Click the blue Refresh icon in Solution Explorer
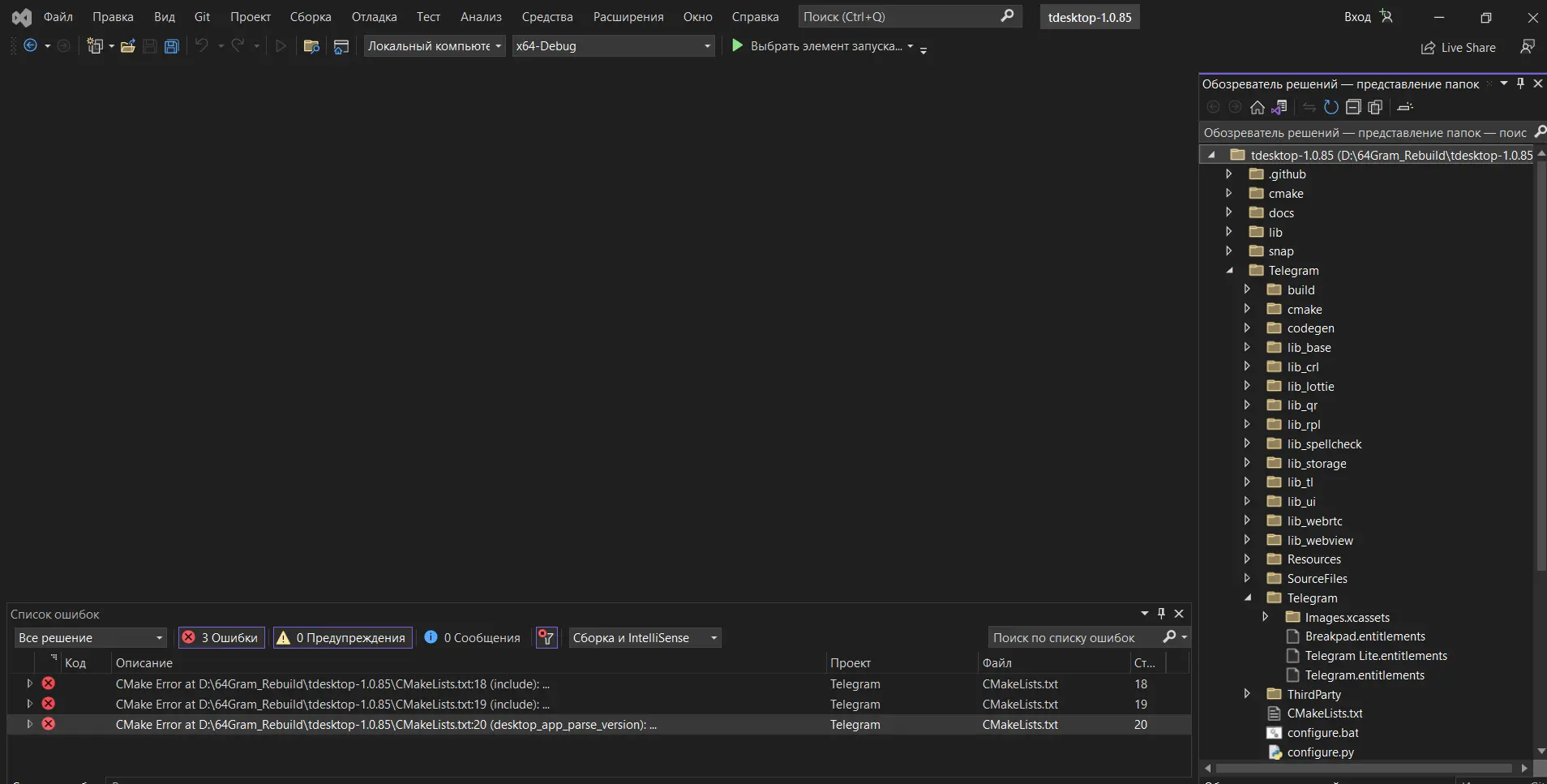Viewport: 1547px width, 784px height. [x=1331, y=107]
